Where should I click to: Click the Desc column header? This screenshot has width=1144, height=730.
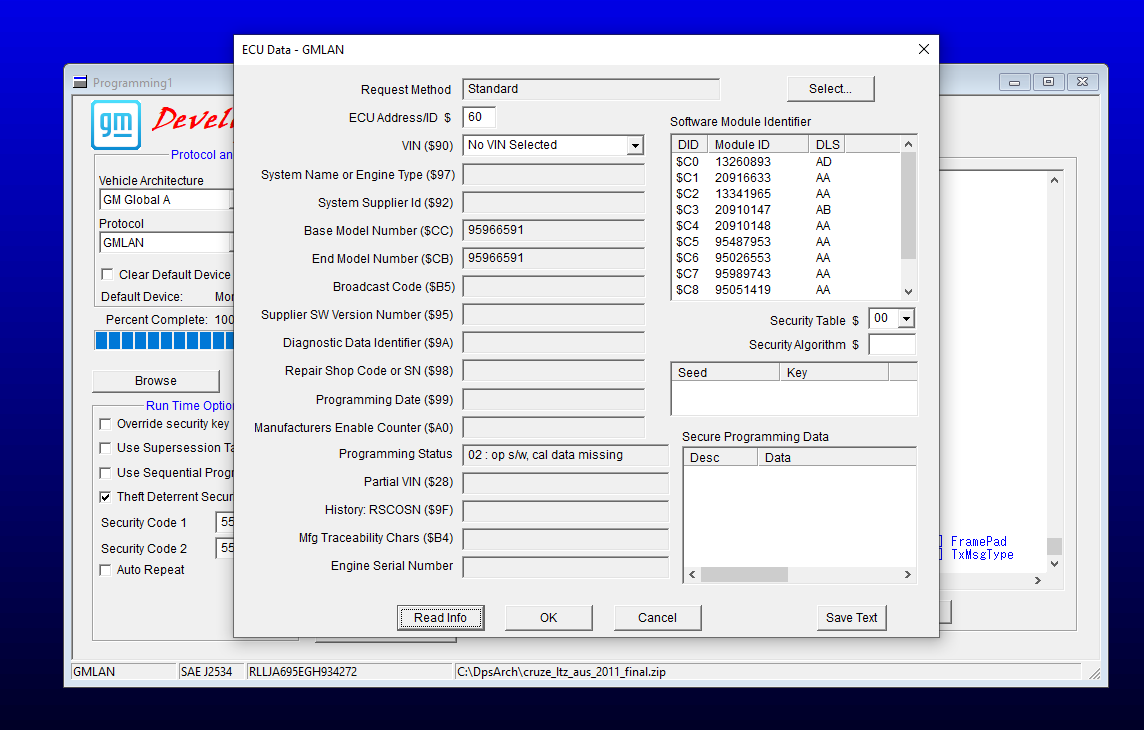click(721, 458)
